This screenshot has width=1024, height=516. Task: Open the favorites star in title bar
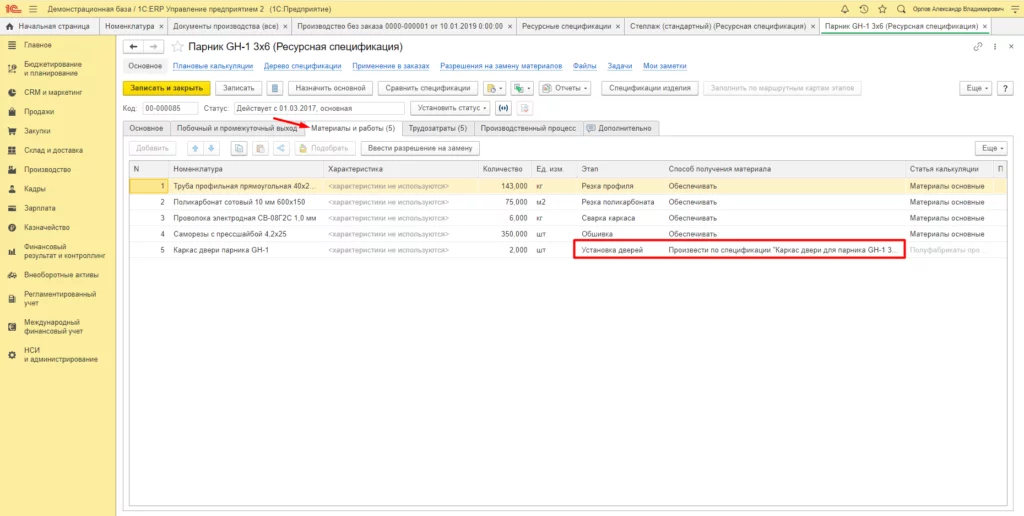tap(882, 9)
